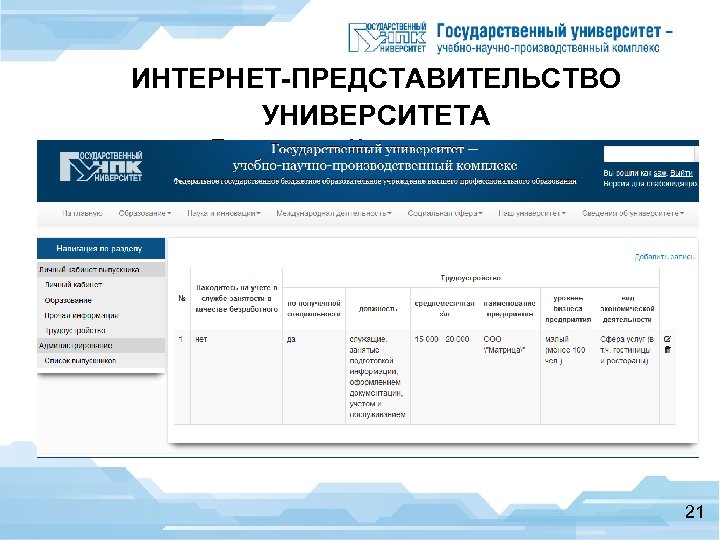Click the 'Выйти' logout link
Viewport: 720px width, 540px height.
(681, 174)
